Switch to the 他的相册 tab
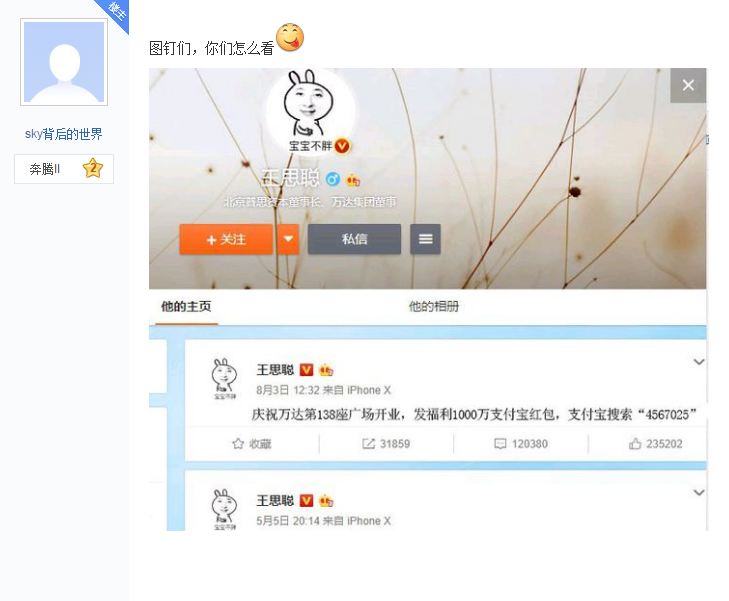 pyautogui.click(x=433, y=306)
